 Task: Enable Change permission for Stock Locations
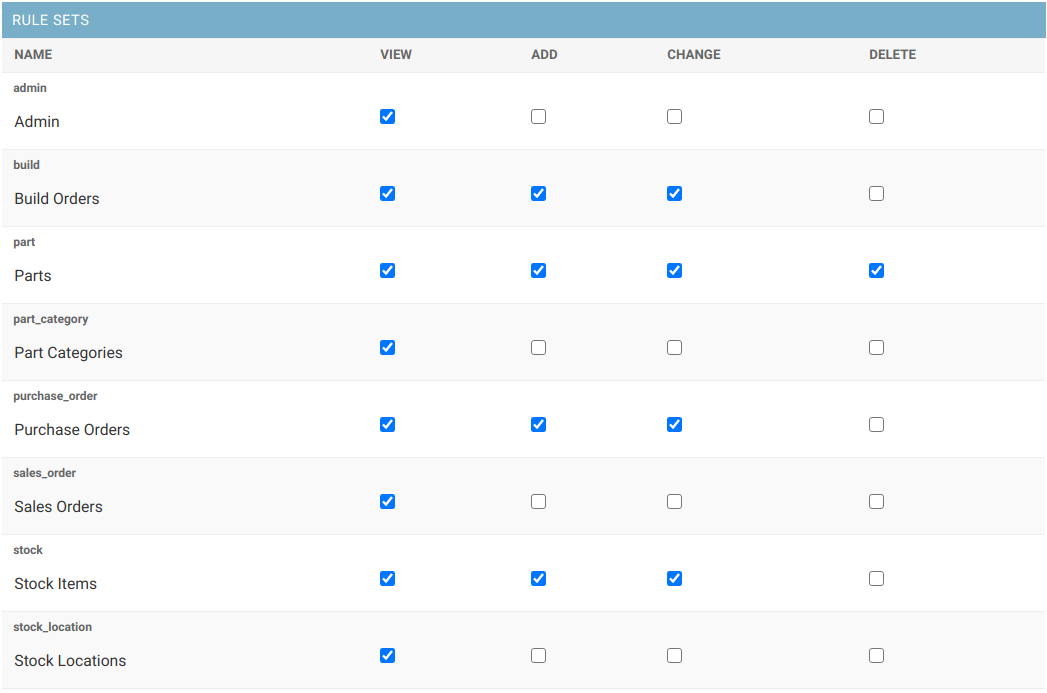675,656
